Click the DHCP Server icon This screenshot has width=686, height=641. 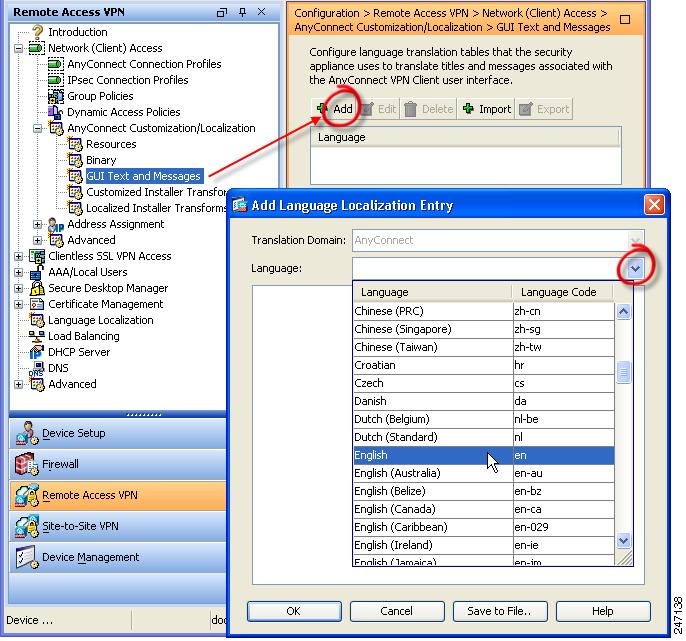click(x=36, y=352)
